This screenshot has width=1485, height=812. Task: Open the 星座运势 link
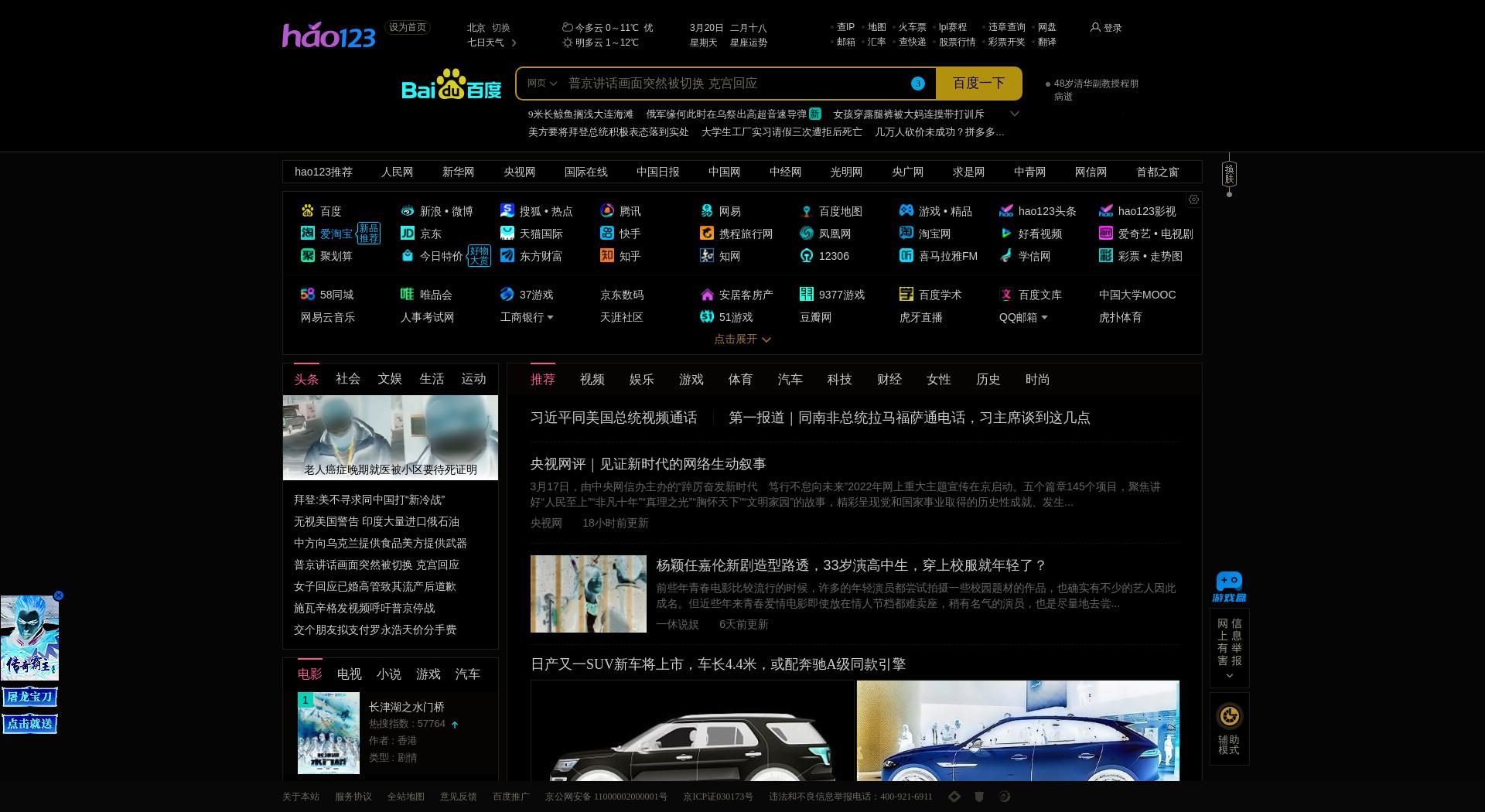749,43
